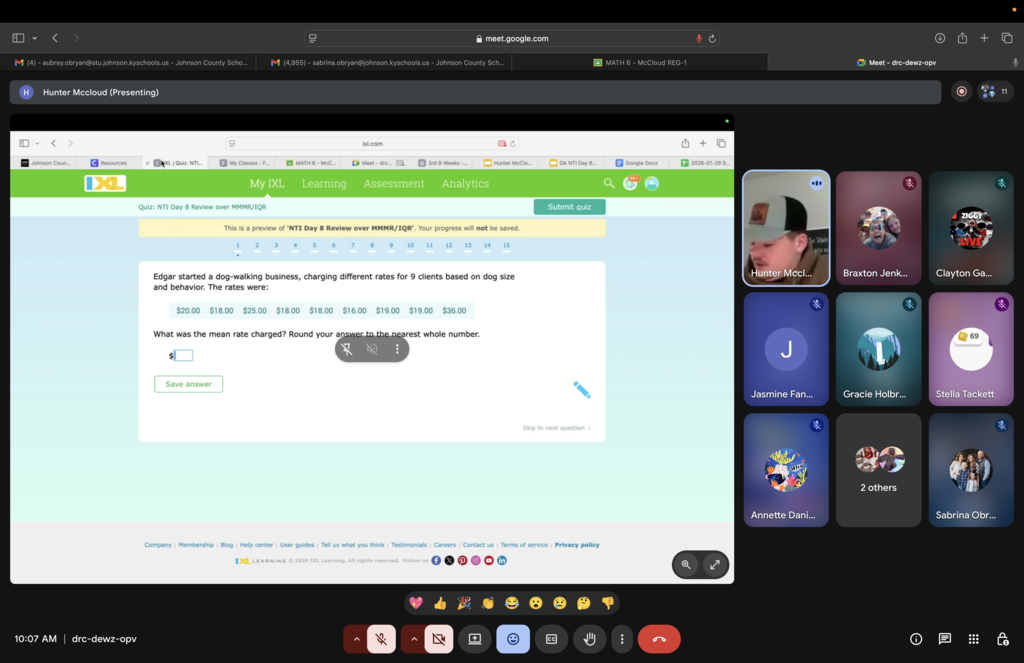Image resolution: width=1024 pixels, height=663 pixels.
Task: Raise your hand in the meeting
Action: pyautogui.click(x=590, y=639)
